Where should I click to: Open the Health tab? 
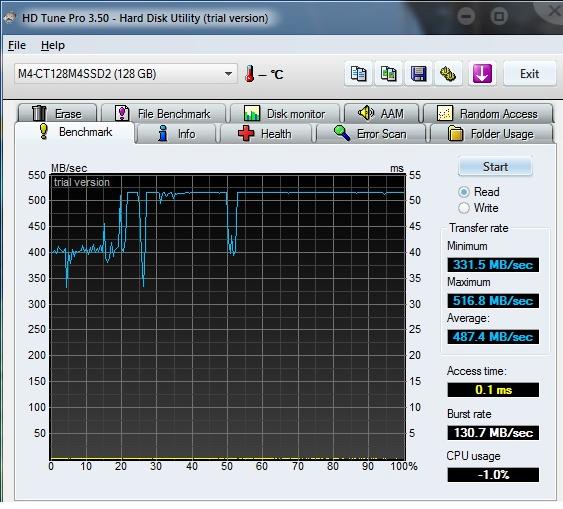pos(266,134)
